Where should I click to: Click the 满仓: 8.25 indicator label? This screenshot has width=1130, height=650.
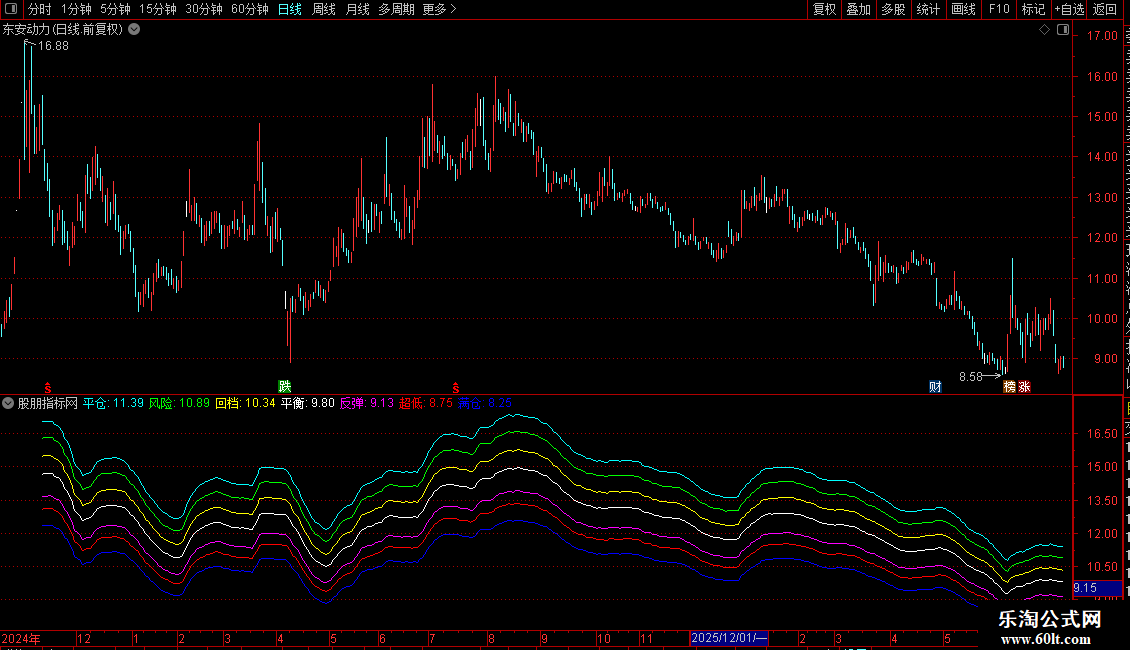(485, 404)
